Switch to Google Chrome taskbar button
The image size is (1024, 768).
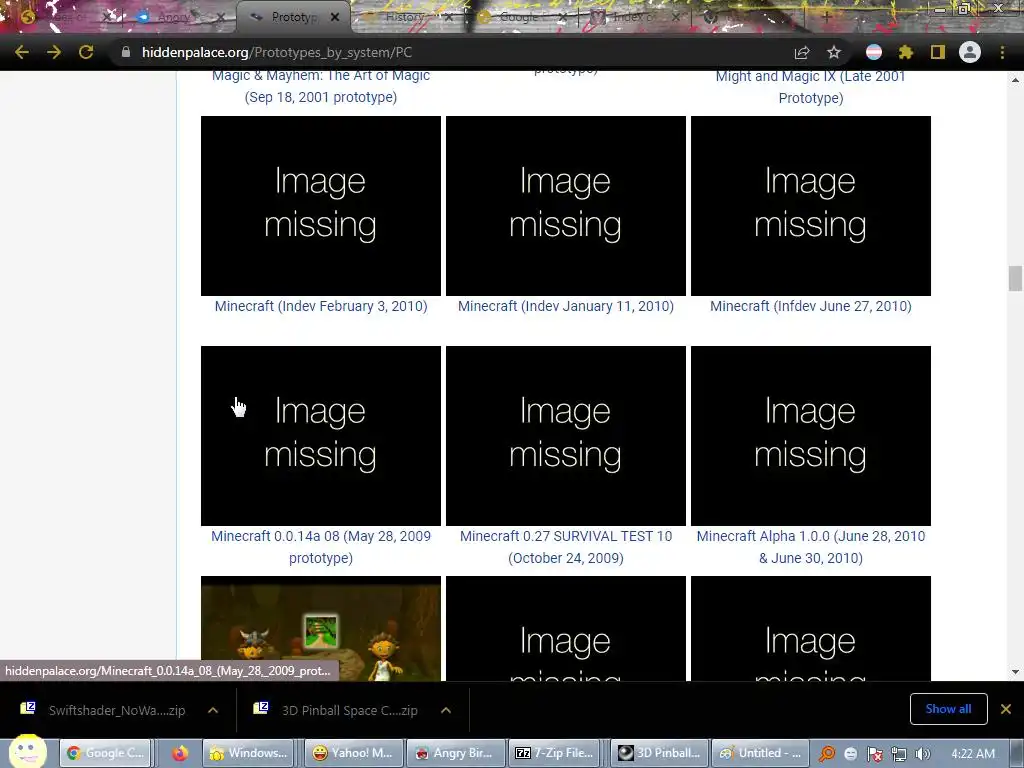pos(106,753)
